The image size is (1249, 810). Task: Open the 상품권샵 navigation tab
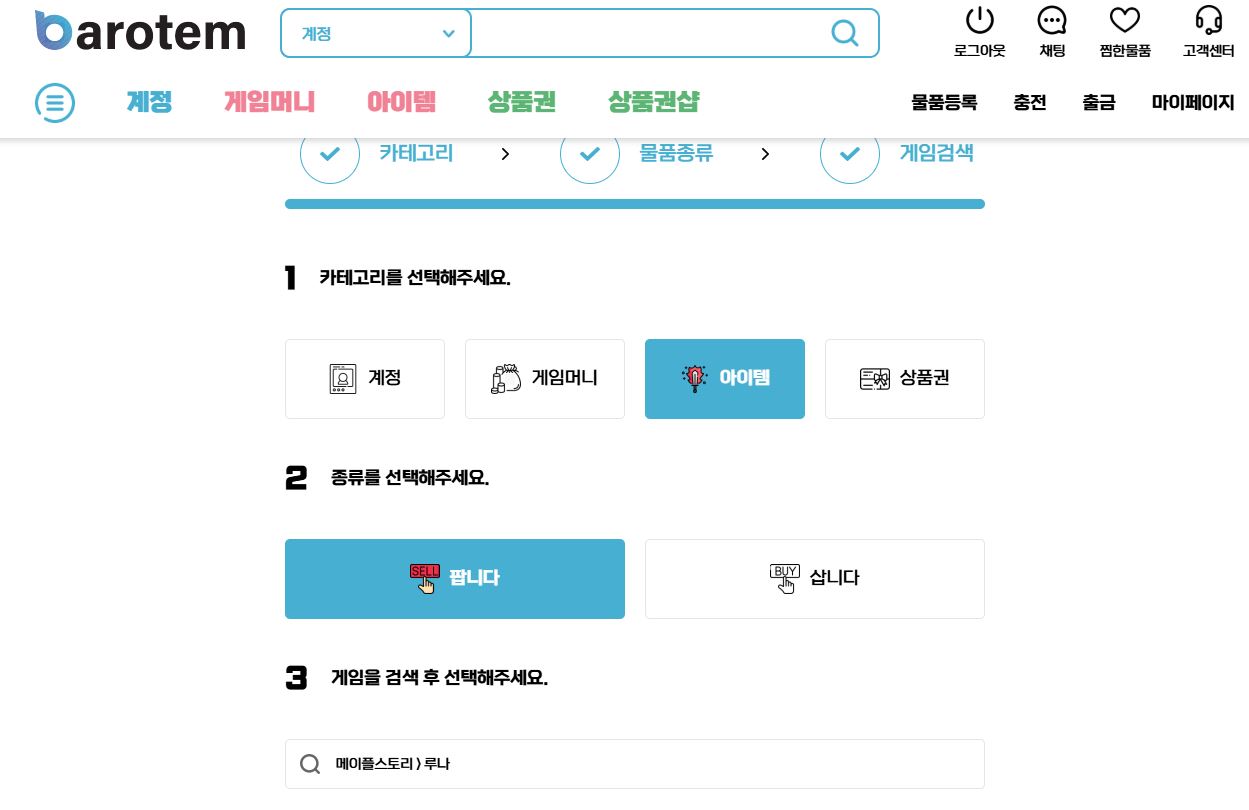click(654, 102)
